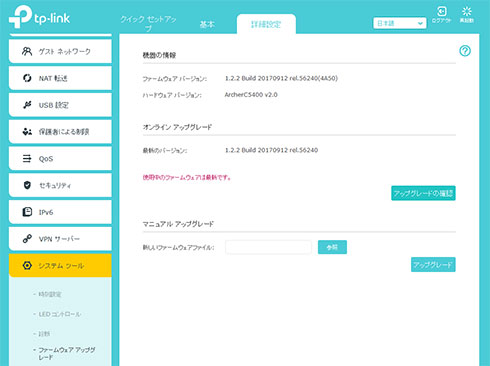Click the QoS lines icon

click(27, 158)
